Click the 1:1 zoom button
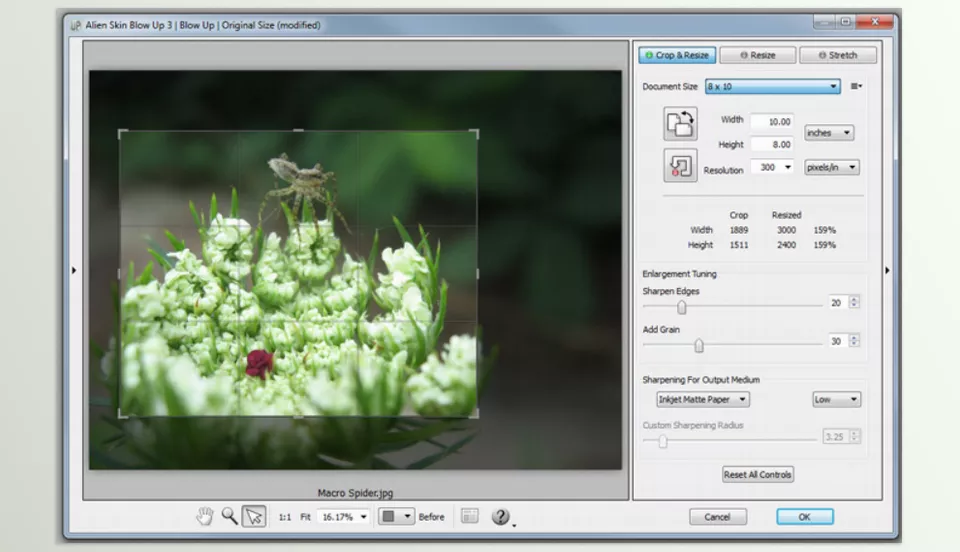Screen dimensions: 960x552 285,517
